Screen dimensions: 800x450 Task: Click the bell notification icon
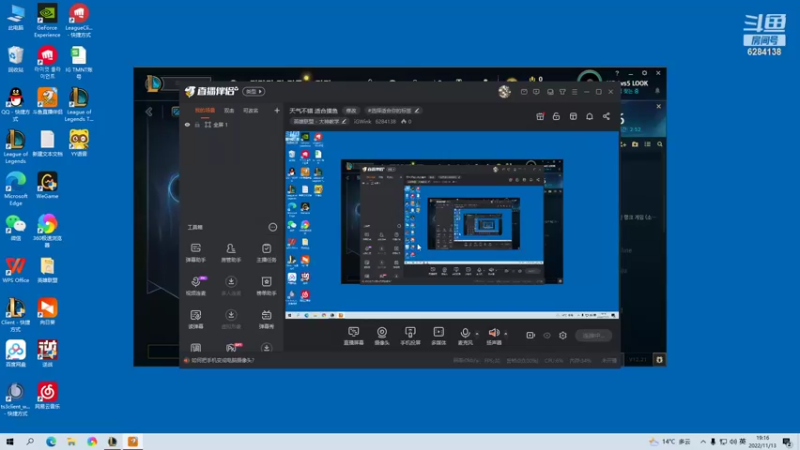coord(589,116)
